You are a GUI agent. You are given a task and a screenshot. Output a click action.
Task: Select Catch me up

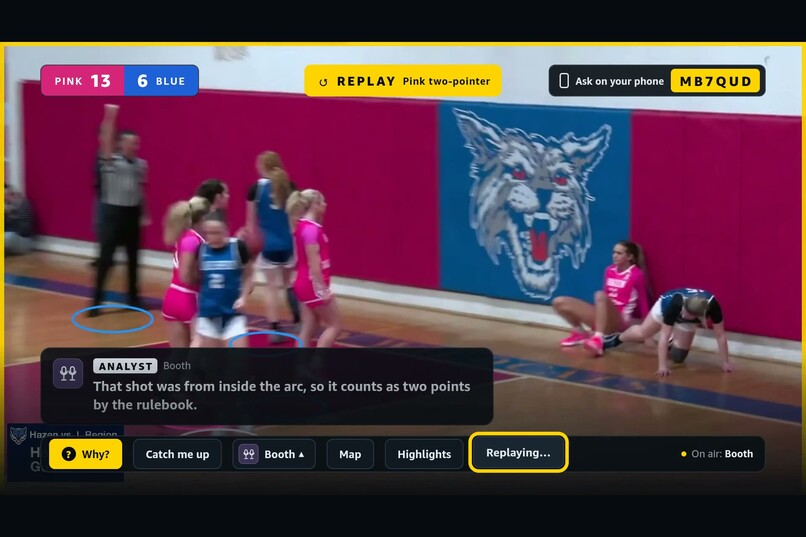point(177,454)
